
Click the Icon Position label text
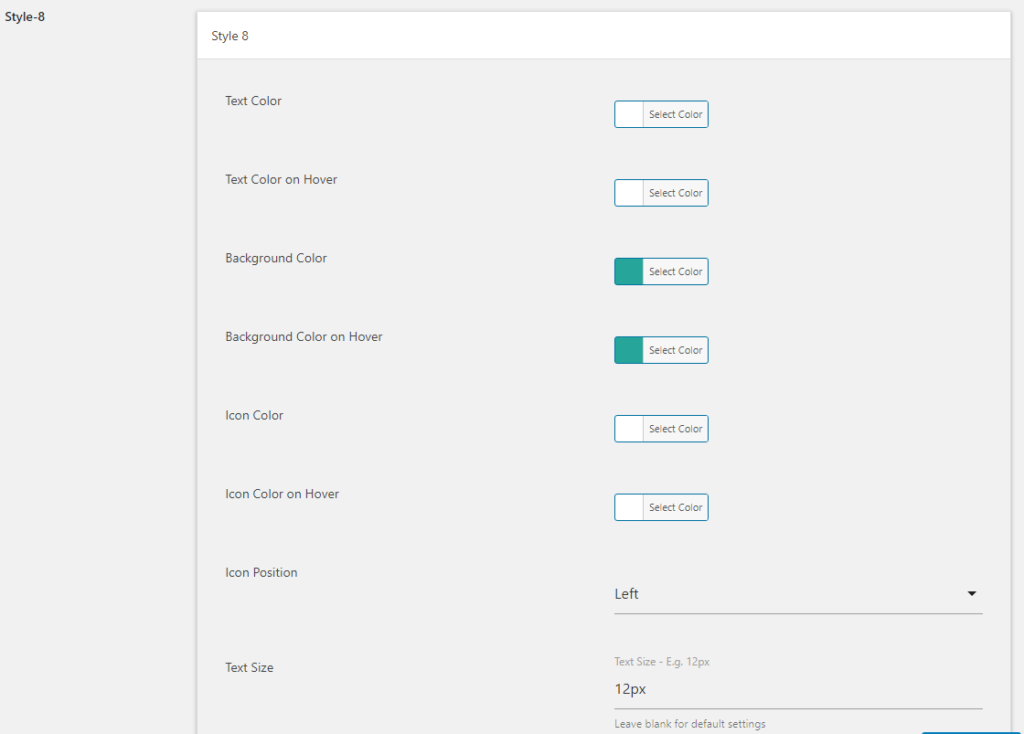pos(261,573)
